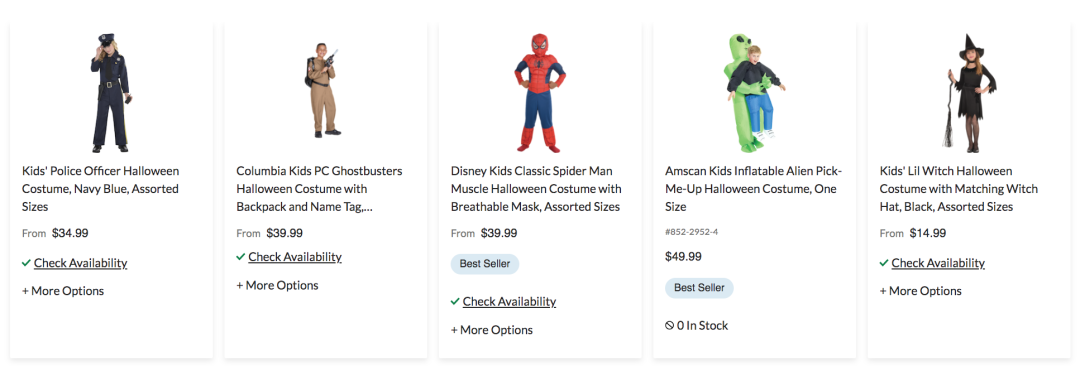Image resolution: width=1080 pixels, height=366 pixels.
Task: Open the Lil Witch costume product image
Action: click(x=969, y=92)
